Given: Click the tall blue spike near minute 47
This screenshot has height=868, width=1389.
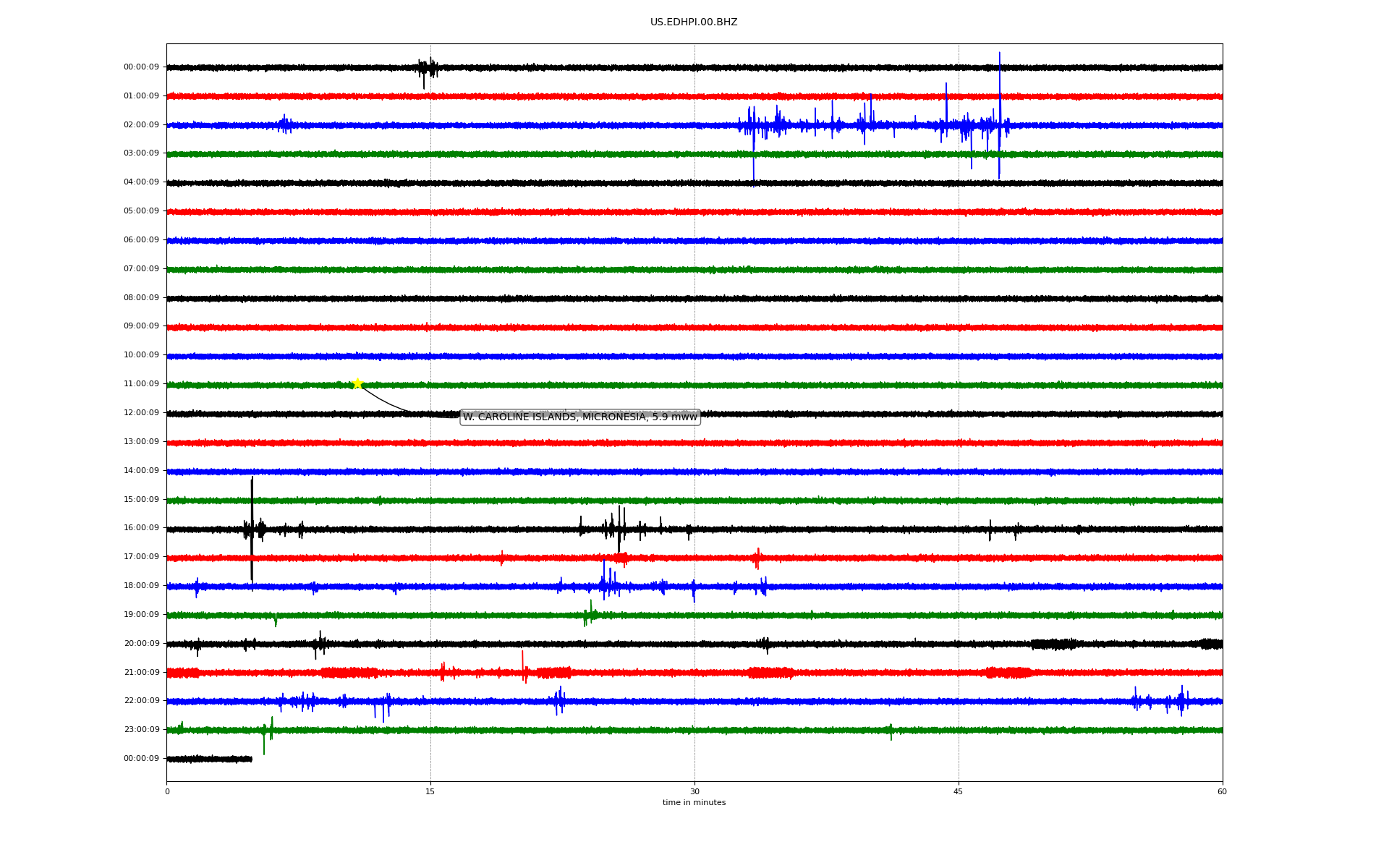Looking at the screenshot, I should tap(999, 109).
